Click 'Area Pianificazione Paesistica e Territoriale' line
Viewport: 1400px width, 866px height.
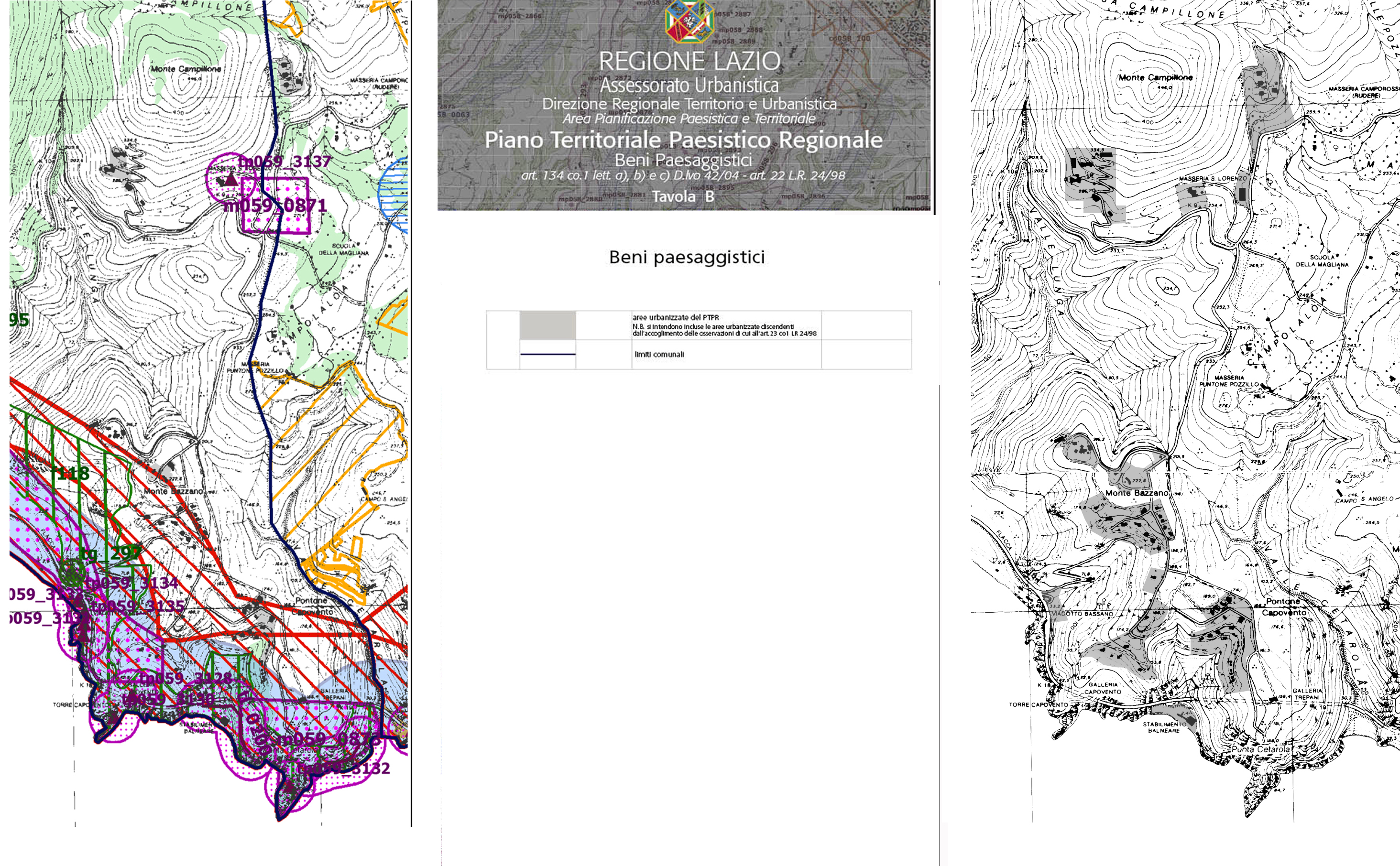(x=689, y=119)
